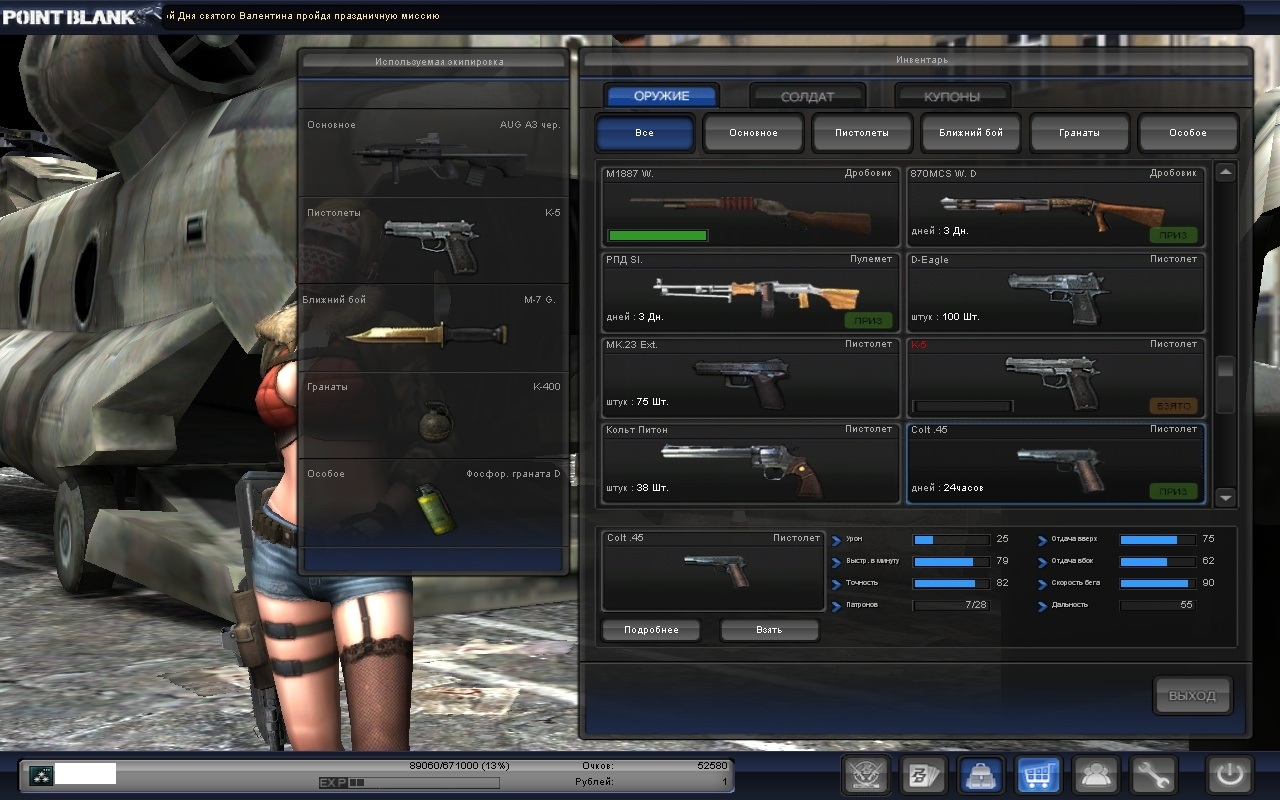The height and width of the screenshot is (800, 1280).
Task: Click the ВЗЯТО badge on K-5
Action: (1174, 406)
